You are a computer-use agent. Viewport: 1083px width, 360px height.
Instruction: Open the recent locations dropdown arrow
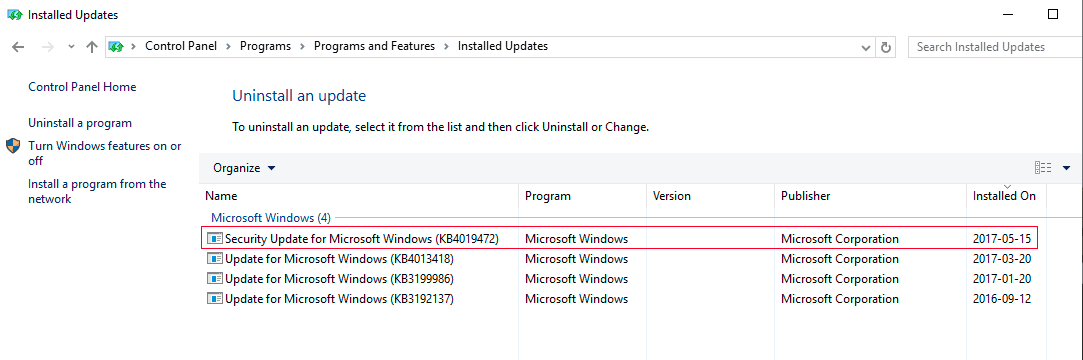click(x=71, y=47)
